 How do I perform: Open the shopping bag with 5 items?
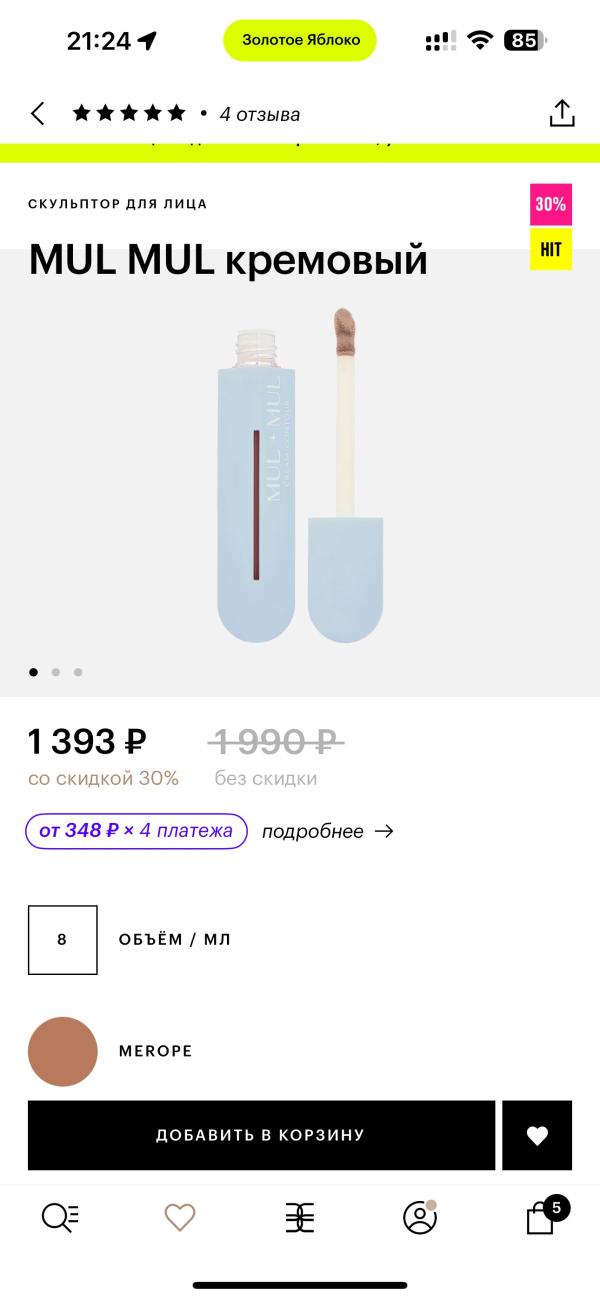click(541, 1217)
